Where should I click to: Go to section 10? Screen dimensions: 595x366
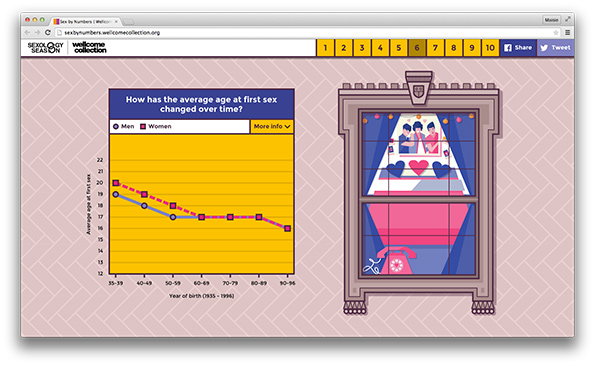click(x=490, y=48)
